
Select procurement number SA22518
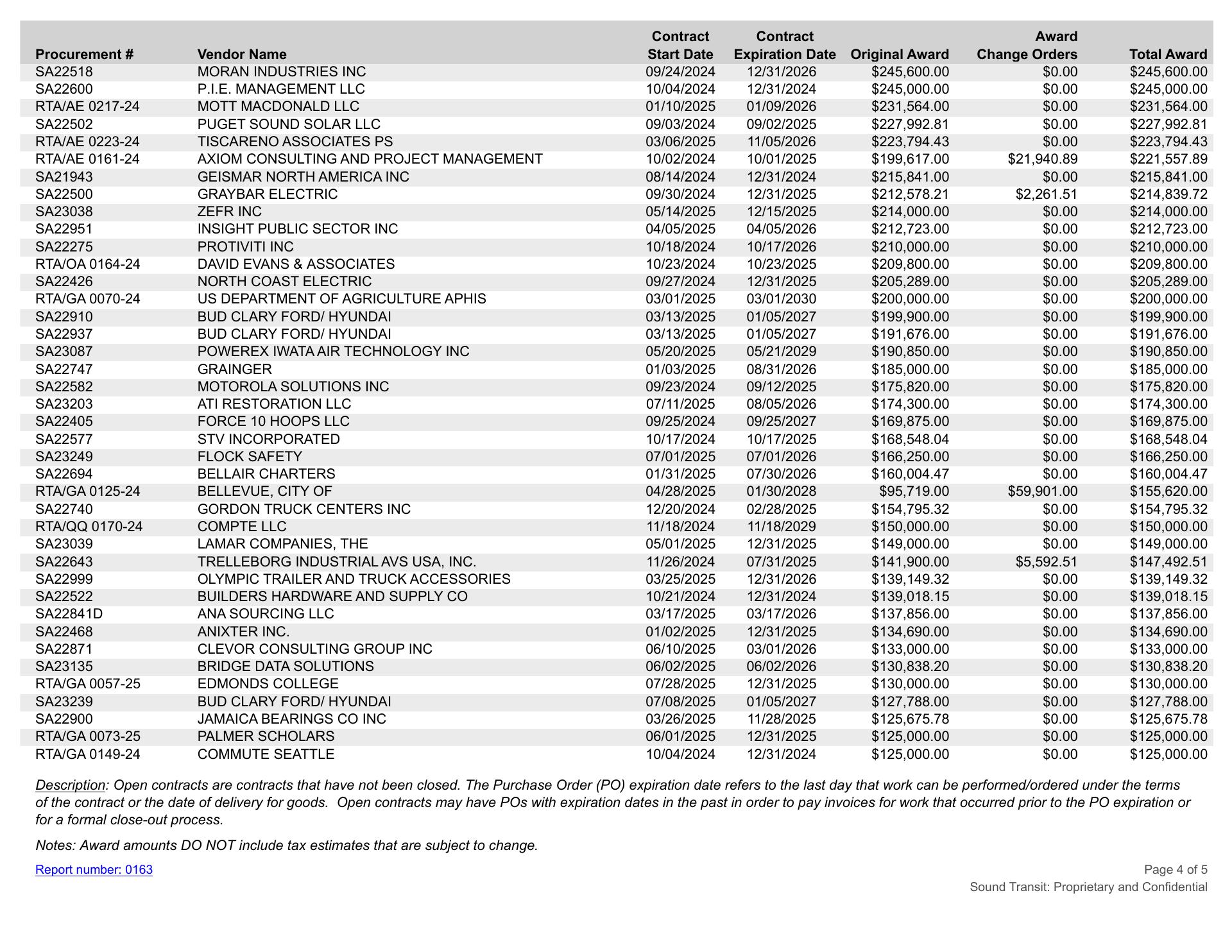point(64,72)
